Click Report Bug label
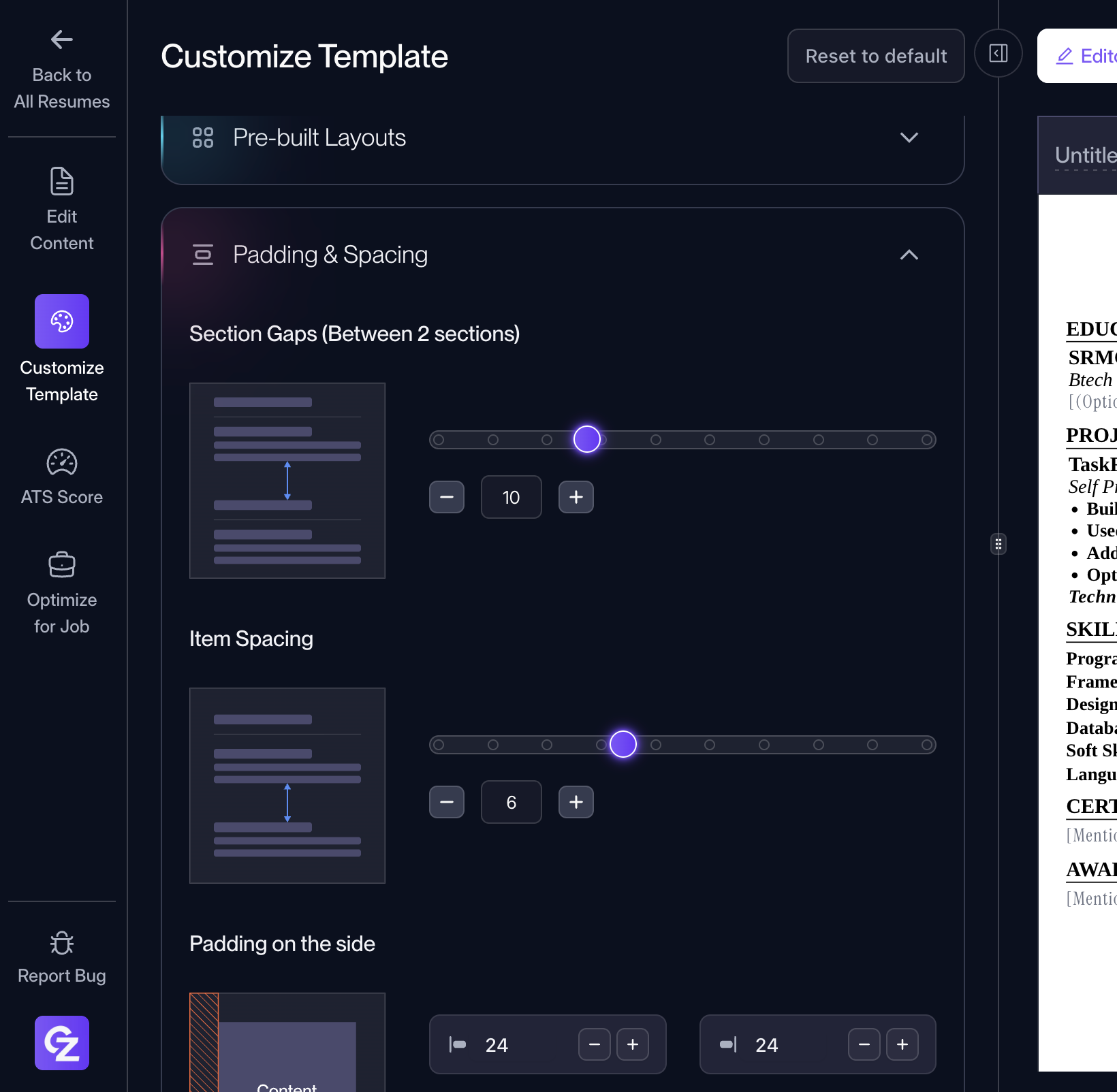The width and height of the screenshot is (1117, 1092). pyautogui.click(x=62, y=976)
